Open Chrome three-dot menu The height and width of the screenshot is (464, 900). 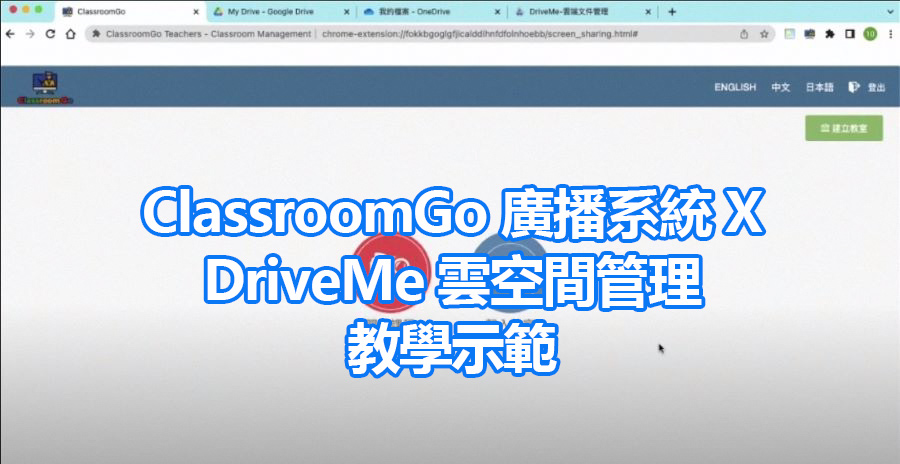890,34
